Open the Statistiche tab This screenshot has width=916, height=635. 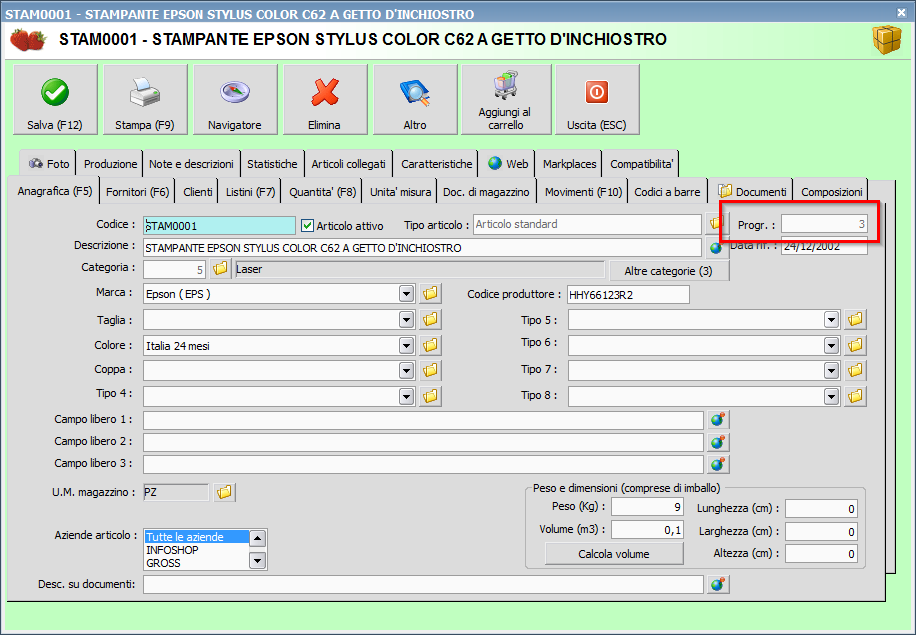(x=272, y=164)
